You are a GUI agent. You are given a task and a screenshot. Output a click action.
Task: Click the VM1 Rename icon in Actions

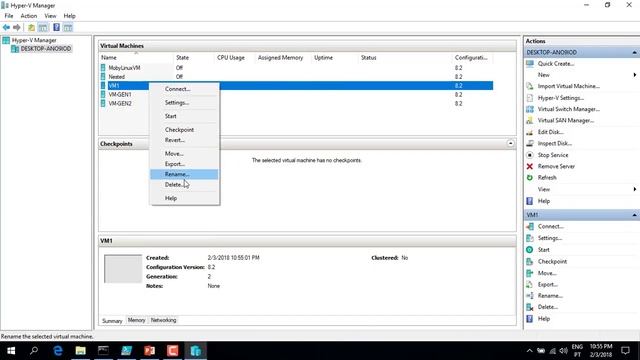point(530,296)
